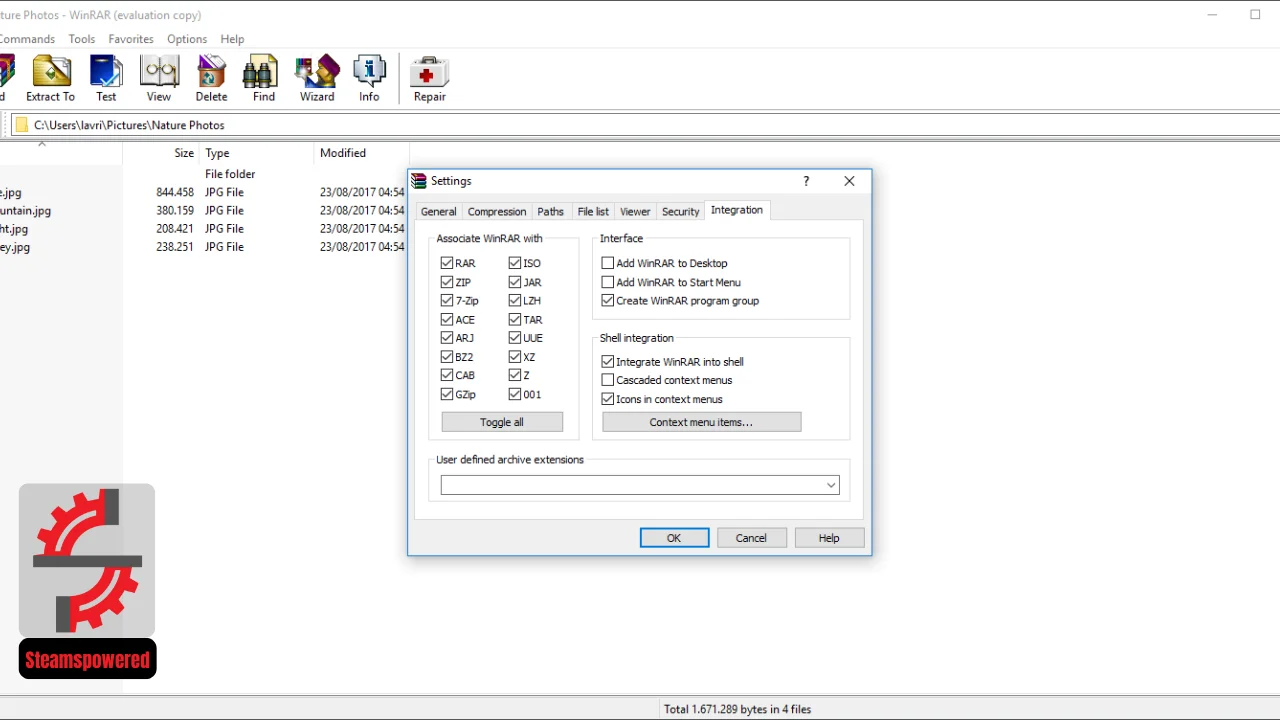Switch to the Compression tab
1280x720 pixels.
(x=497, y=211)
